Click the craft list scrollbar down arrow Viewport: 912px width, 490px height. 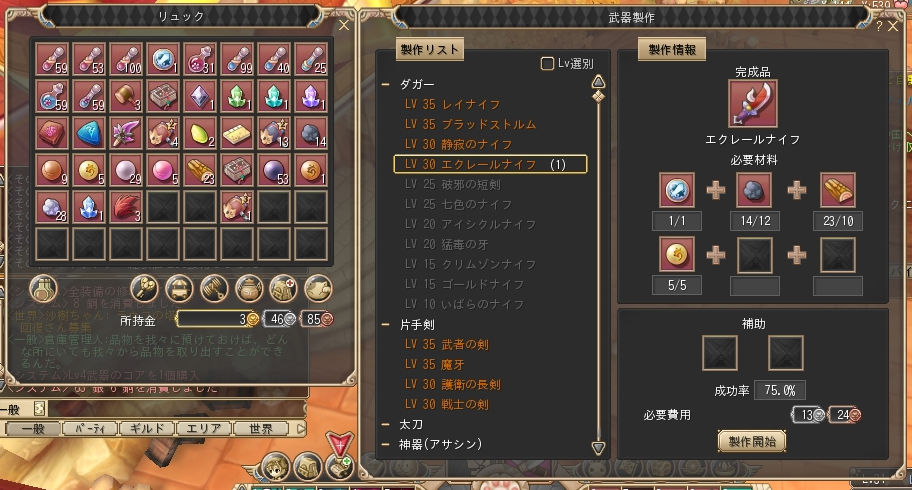(x=598, y=448)
